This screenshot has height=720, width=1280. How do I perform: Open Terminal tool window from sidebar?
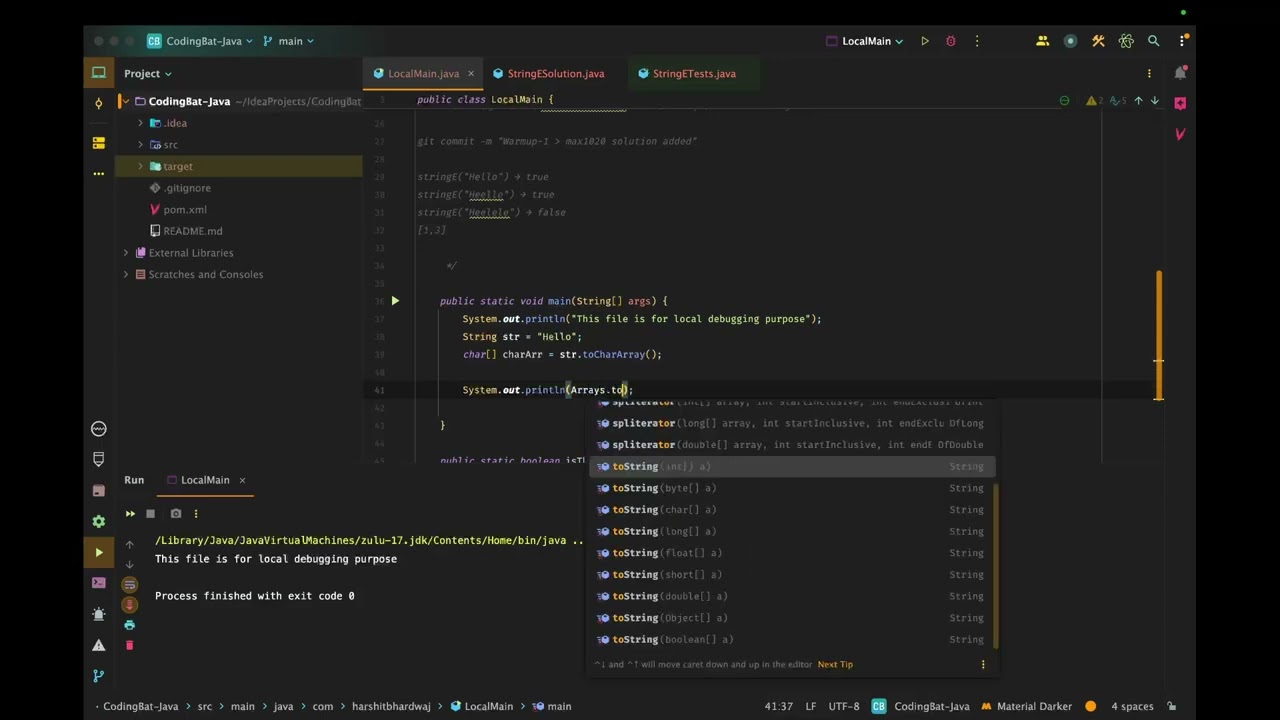pyautogui.click(x=98, y=582)
